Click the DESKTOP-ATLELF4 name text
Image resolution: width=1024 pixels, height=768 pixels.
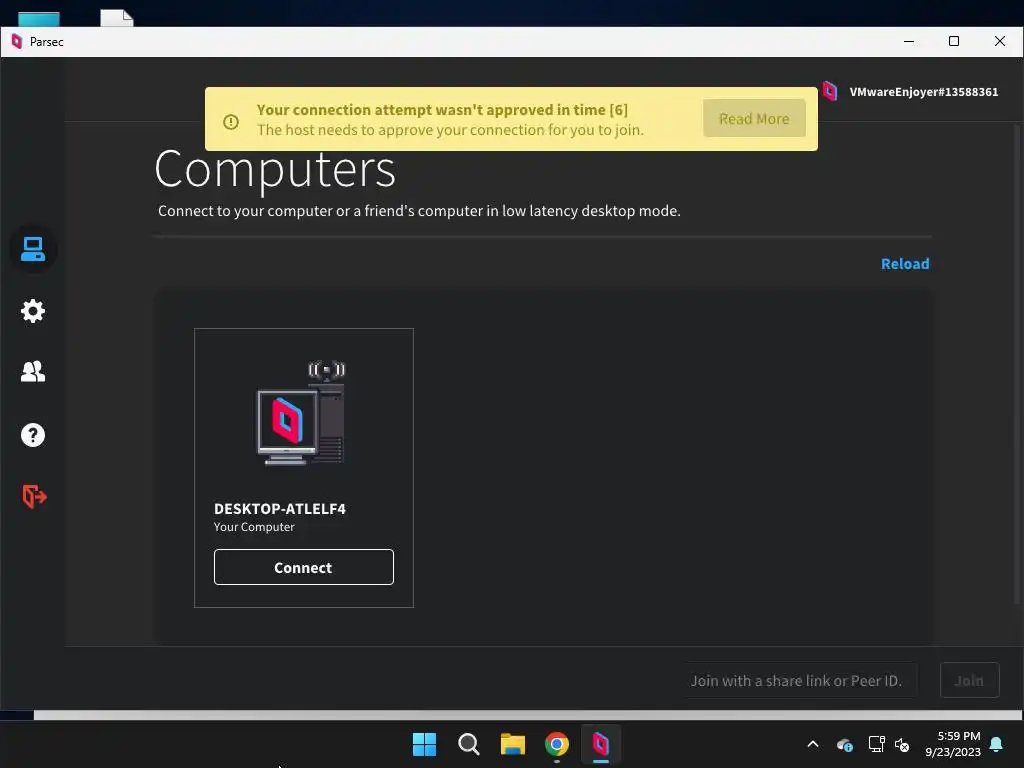(280, 509)
